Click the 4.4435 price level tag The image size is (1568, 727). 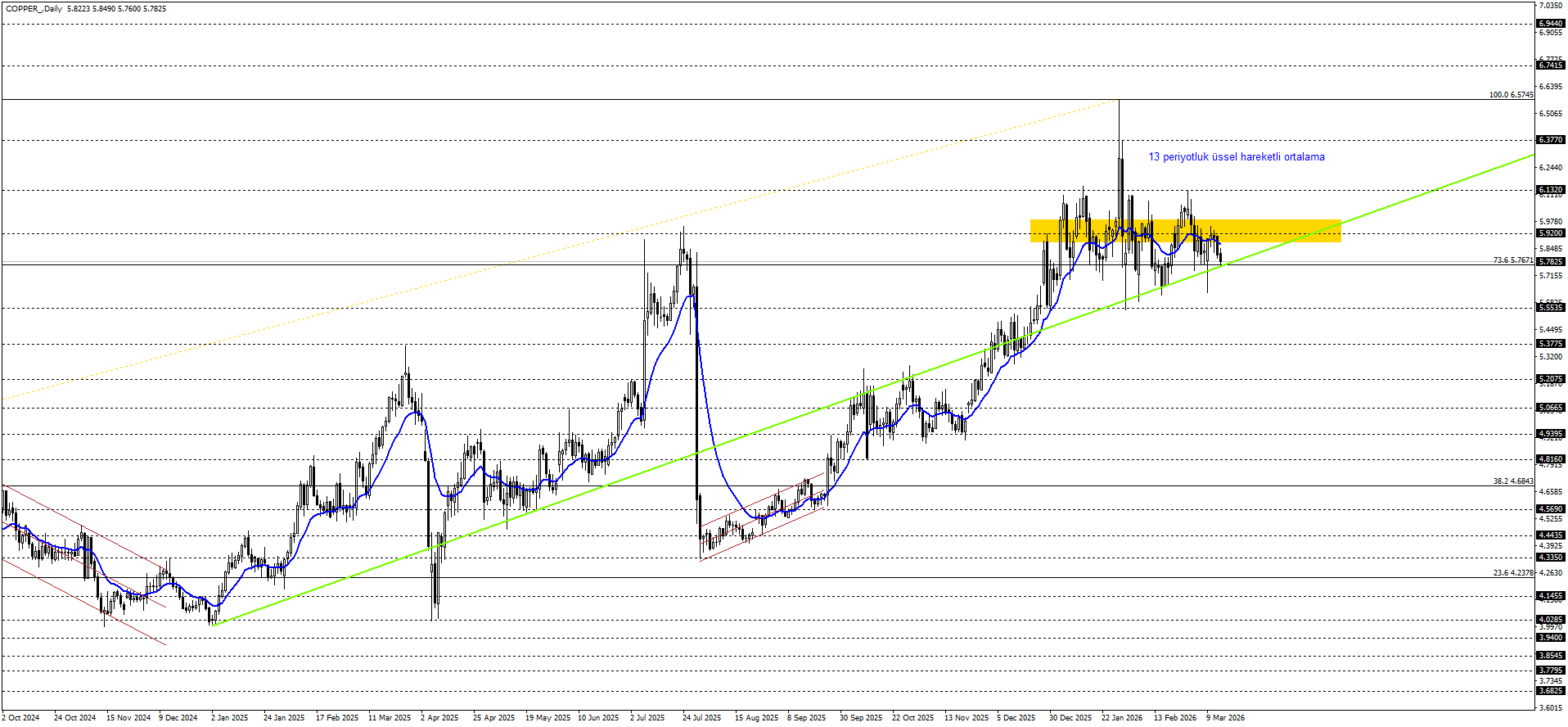[1551, 535]
